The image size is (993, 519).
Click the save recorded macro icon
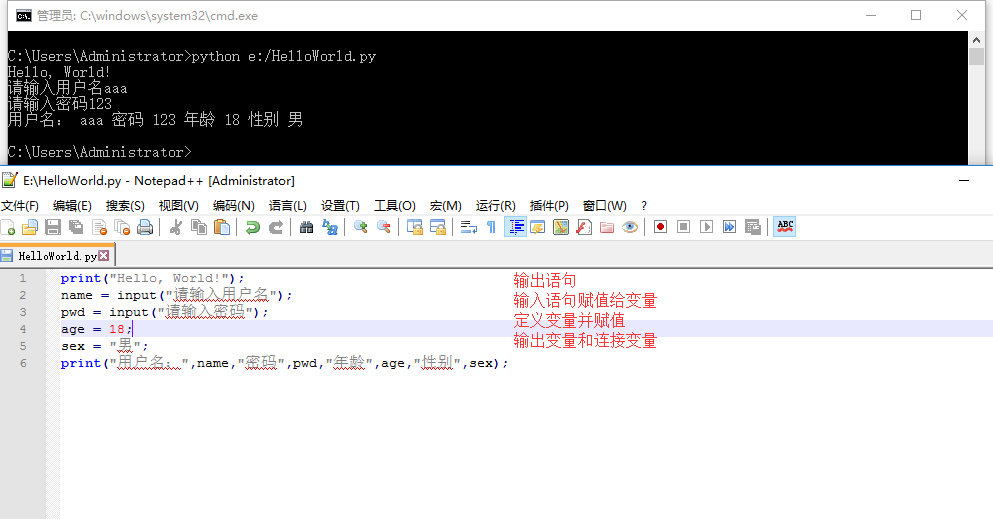coord(753,227)
